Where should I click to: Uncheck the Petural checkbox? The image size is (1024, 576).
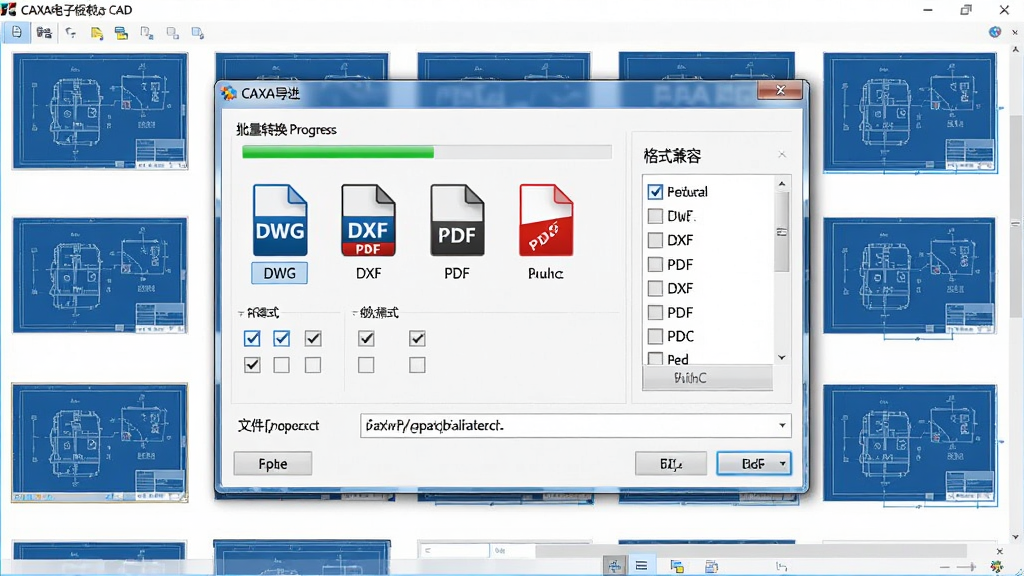pyautogui.click(x=655, y=191)
